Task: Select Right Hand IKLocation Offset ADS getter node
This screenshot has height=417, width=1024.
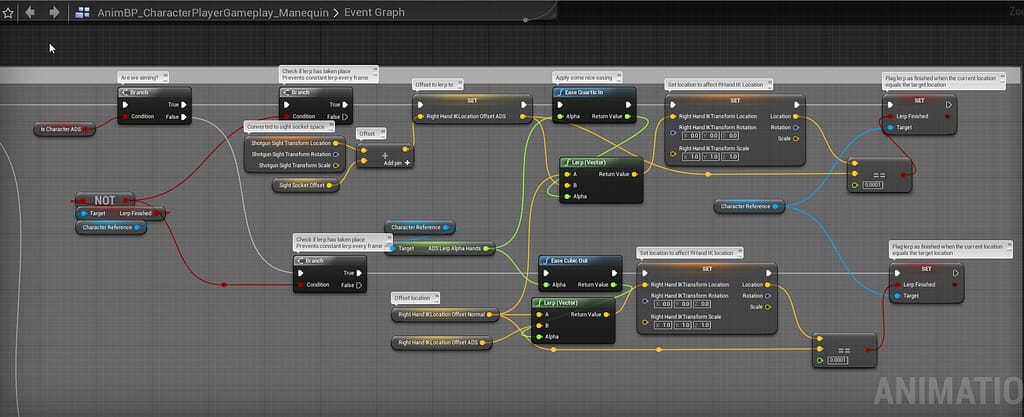Action: click(x=441, y=343)
